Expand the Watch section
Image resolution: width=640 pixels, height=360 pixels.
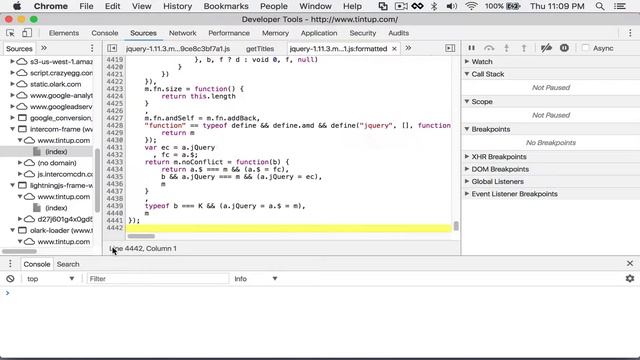click(x=467, y=61)
